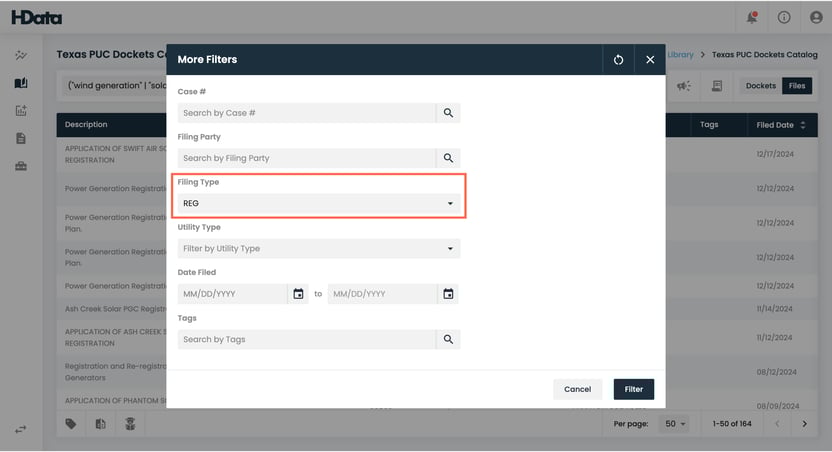Click the Case # search magnifier icon
The image size is (832, 452).
point(448,113)
